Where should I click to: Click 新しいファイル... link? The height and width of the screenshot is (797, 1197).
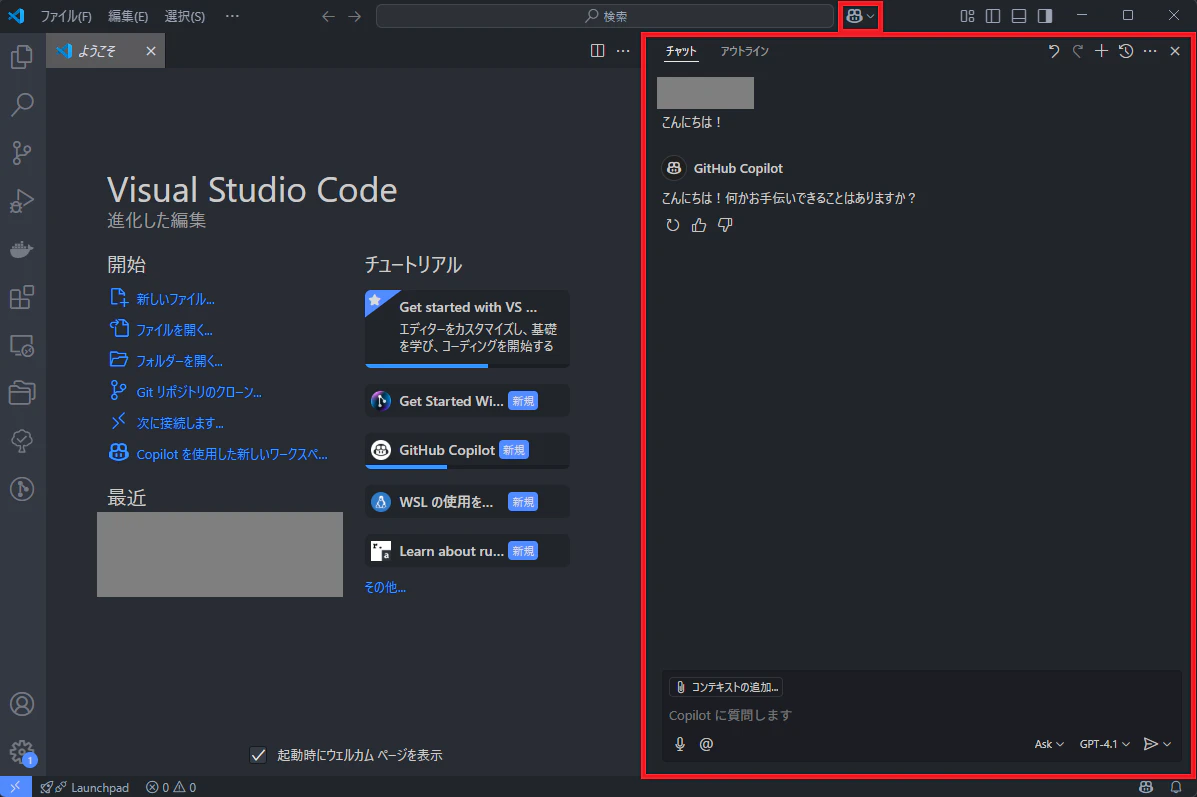point(175,299)
